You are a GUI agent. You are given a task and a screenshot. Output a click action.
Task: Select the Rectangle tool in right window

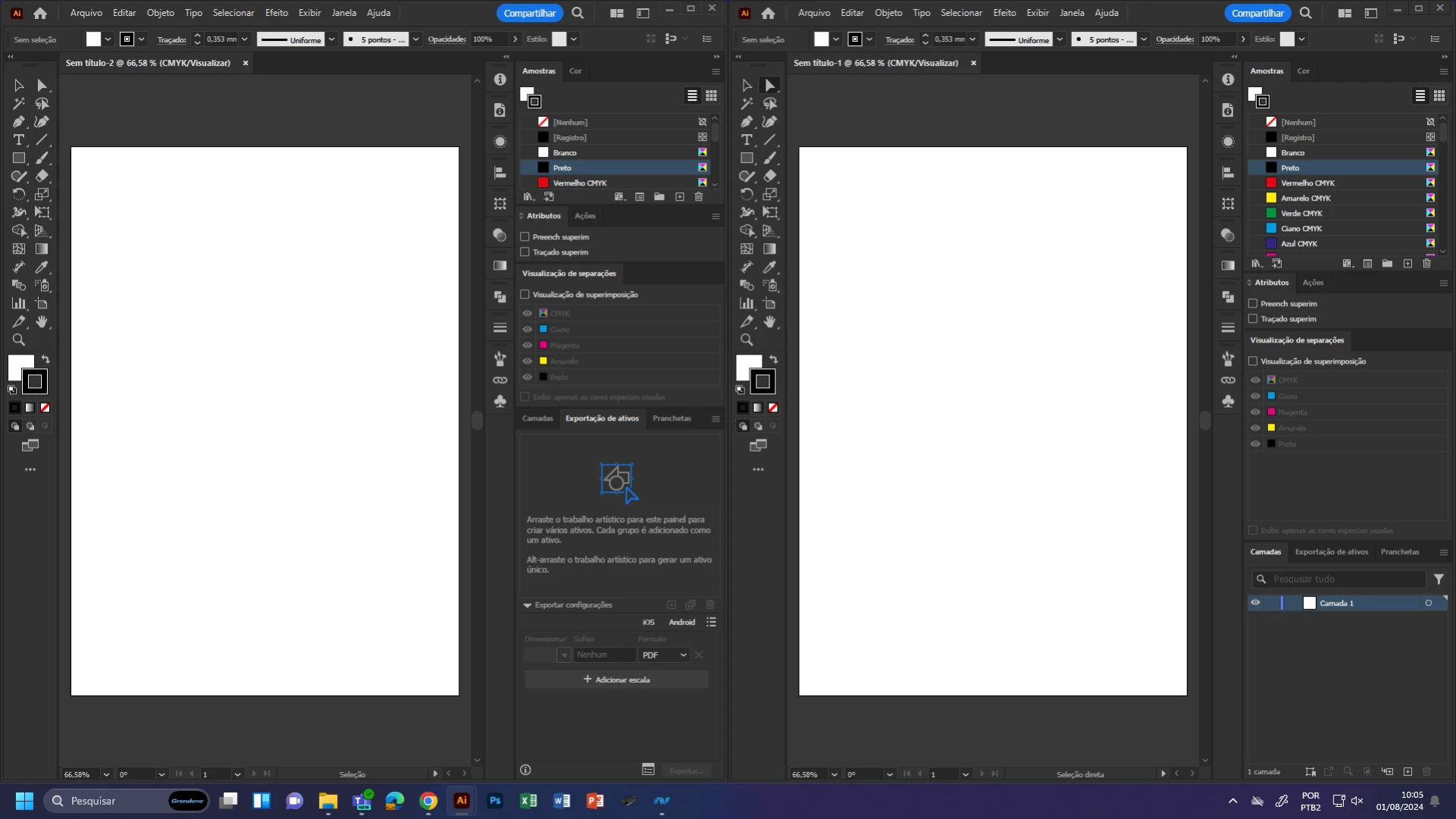click(747, 158)
